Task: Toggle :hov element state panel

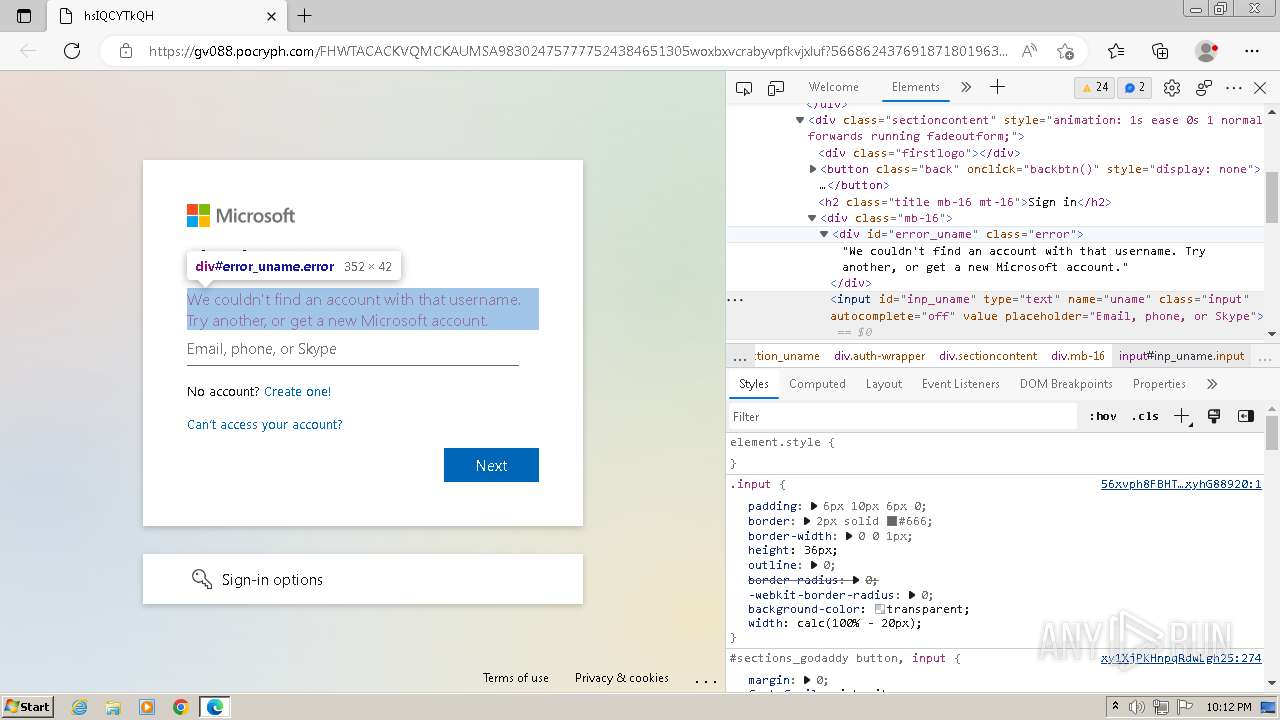Action: [1103, 417]
